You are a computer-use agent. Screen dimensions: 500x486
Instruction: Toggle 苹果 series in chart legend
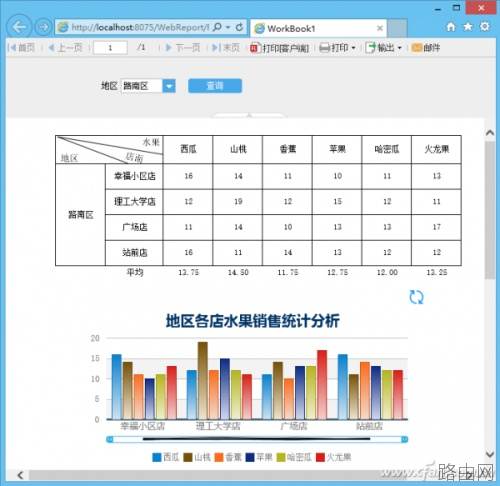pyautogui.click(x=259, y=457)
